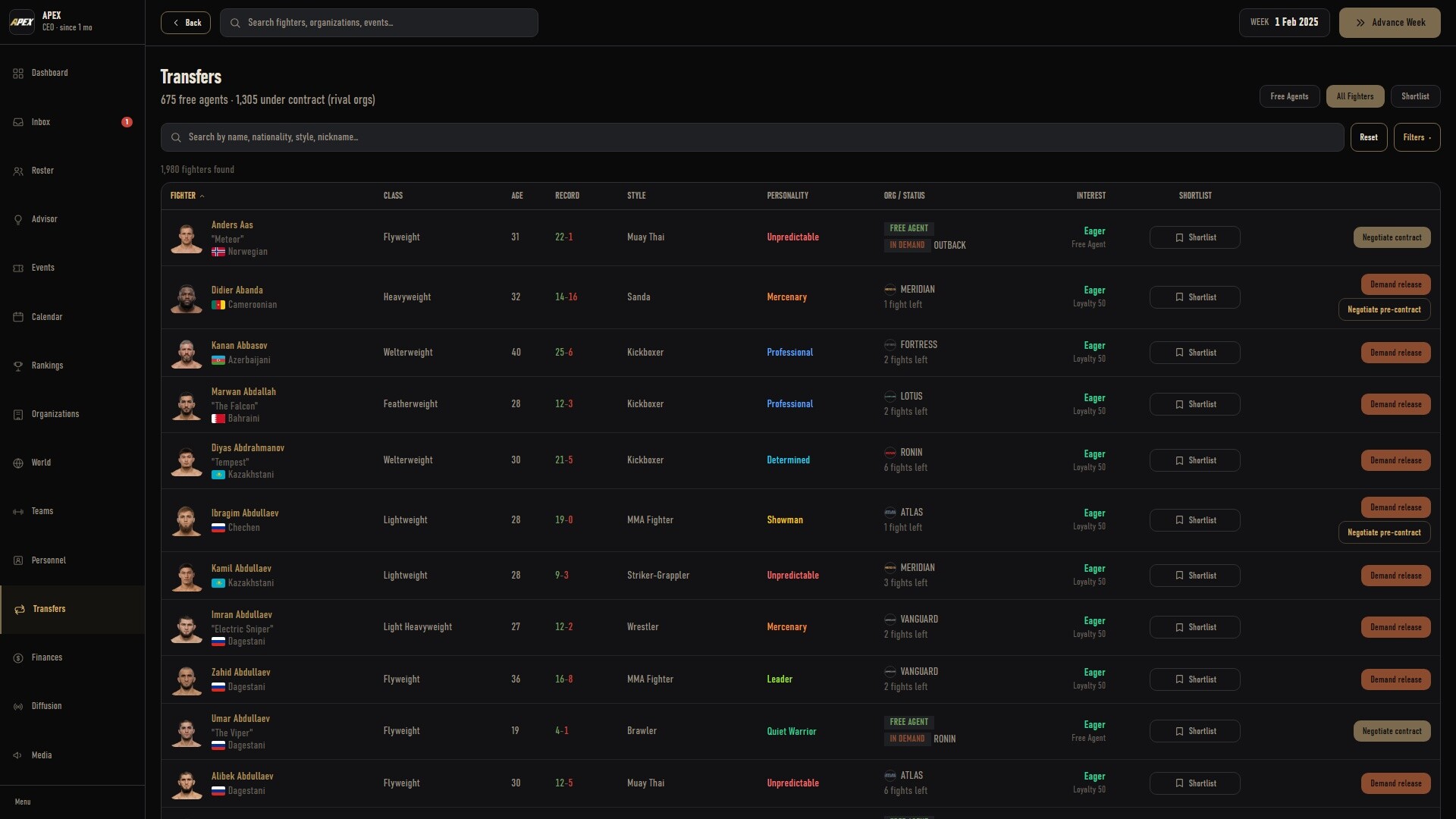Switch to the Free Agents tab
The image size is (1456, 819).
(x=1289, y=96)
